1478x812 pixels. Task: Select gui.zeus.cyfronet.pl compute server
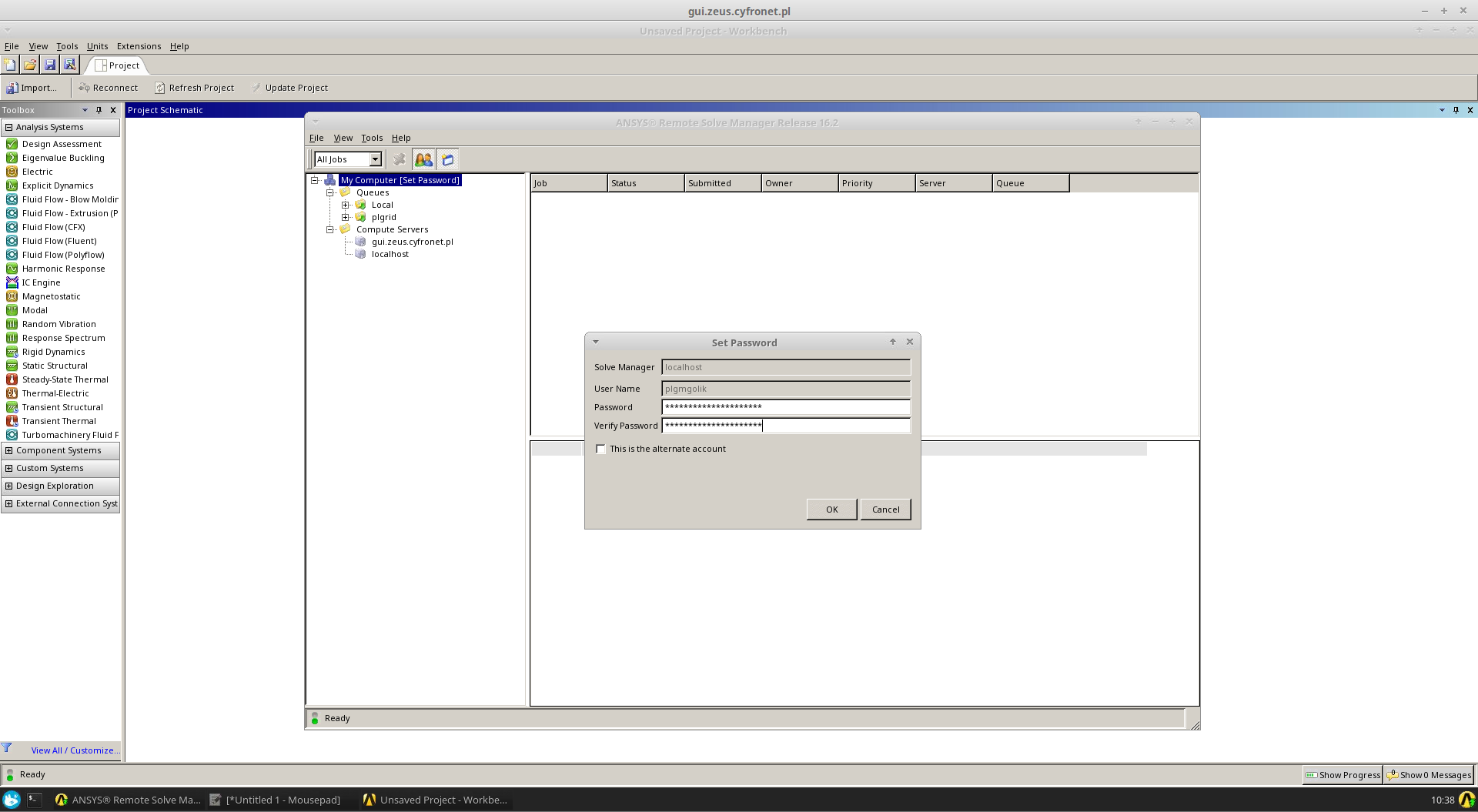(412, 242)
